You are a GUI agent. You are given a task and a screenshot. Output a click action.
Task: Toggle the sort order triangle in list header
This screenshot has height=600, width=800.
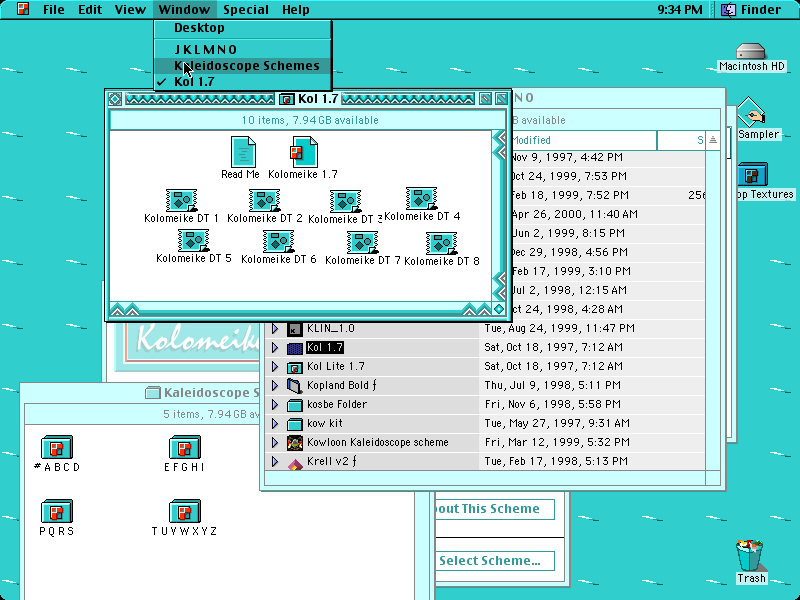(713, 140)
